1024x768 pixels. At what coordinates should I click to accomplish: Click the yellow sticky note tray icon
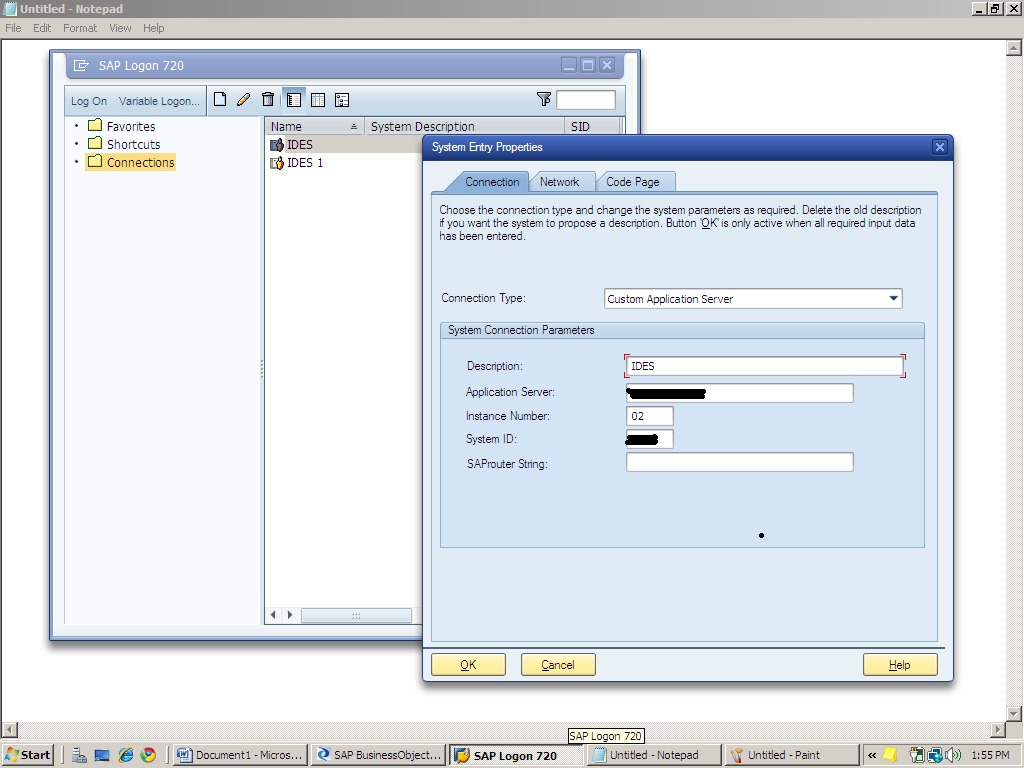[x=890, y=755]
